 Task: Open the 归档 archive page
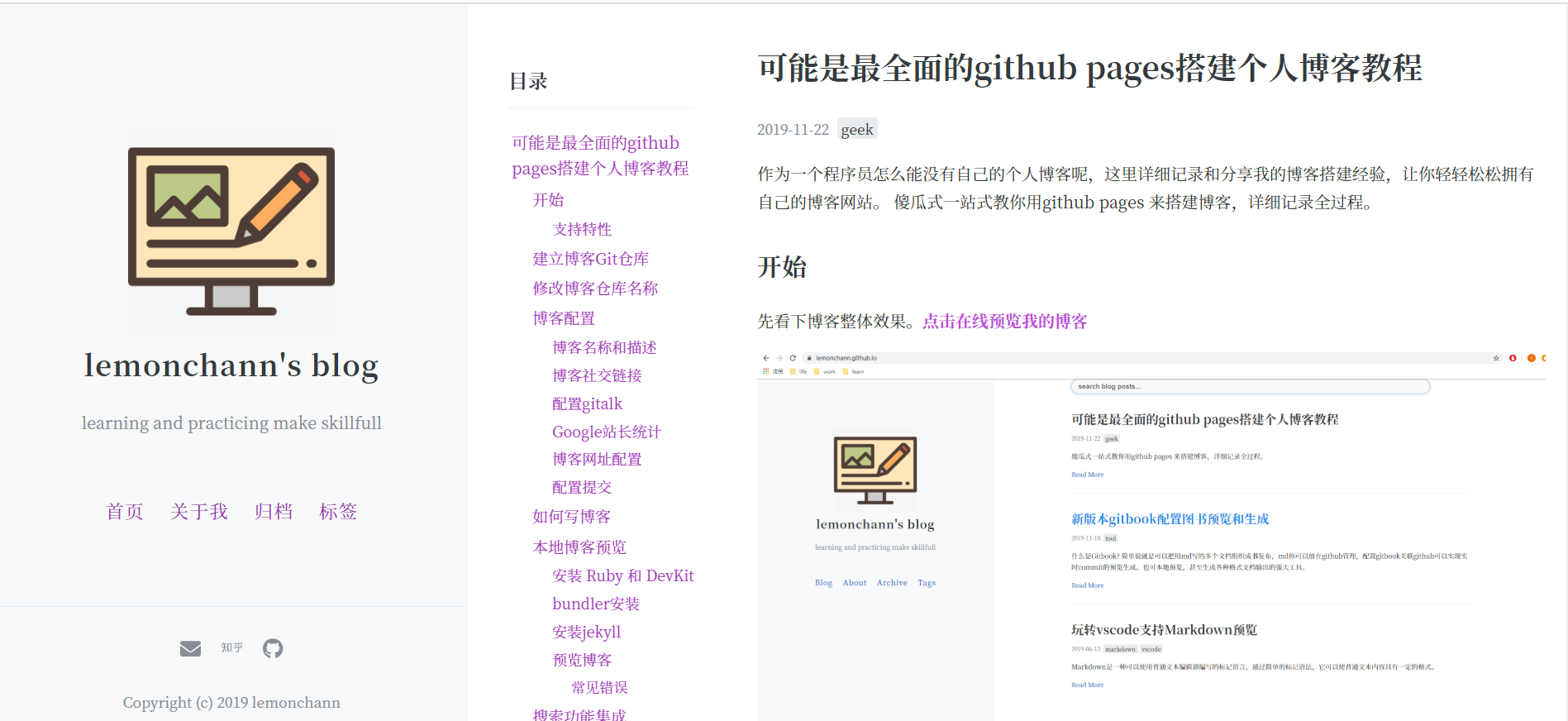[x=274, y=512]
